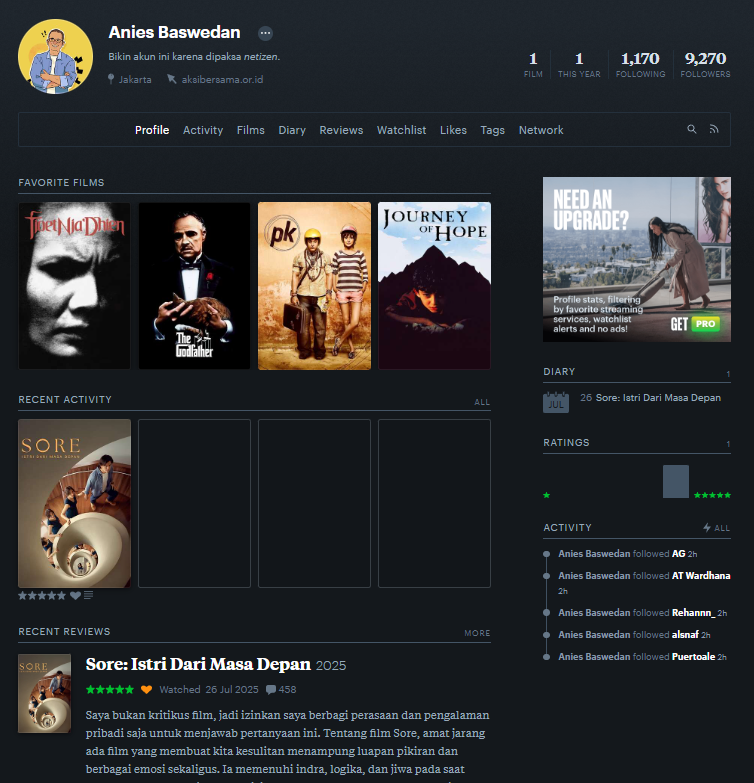Image resolution: width=754 pixels, height=783 pixels.
Task: Open the three-dot menu beside Anies Baswedan
Action: [x=265, y=33]
